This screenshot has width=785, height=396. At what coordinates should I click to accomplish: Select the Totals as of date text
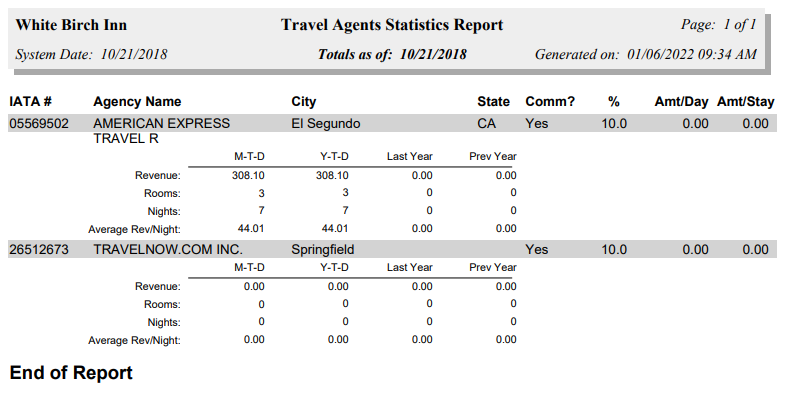tap(392, 54)
